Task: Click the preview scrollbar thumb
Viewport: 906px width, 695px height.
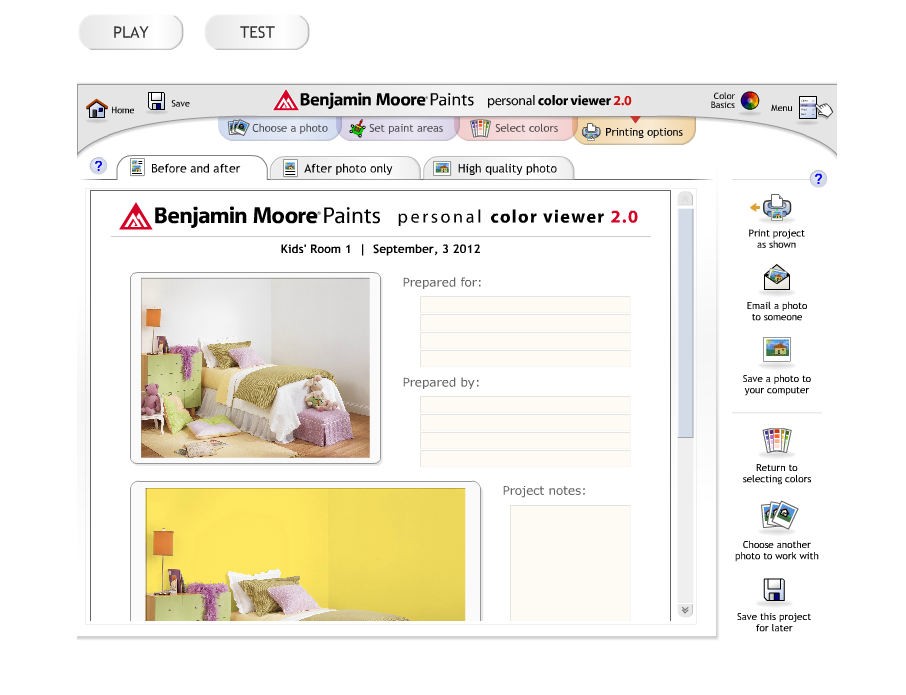Action: click(685, 324)
